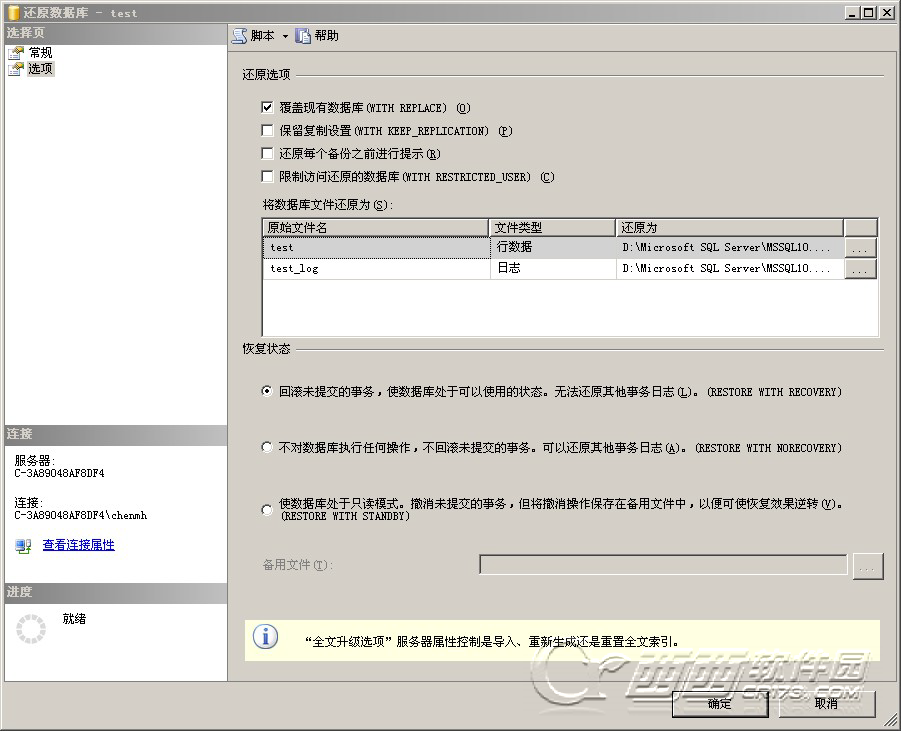Click the 脚本 toolbar label
The height and width of the screenshot is (731, 901).
click(x=263, y=36)
